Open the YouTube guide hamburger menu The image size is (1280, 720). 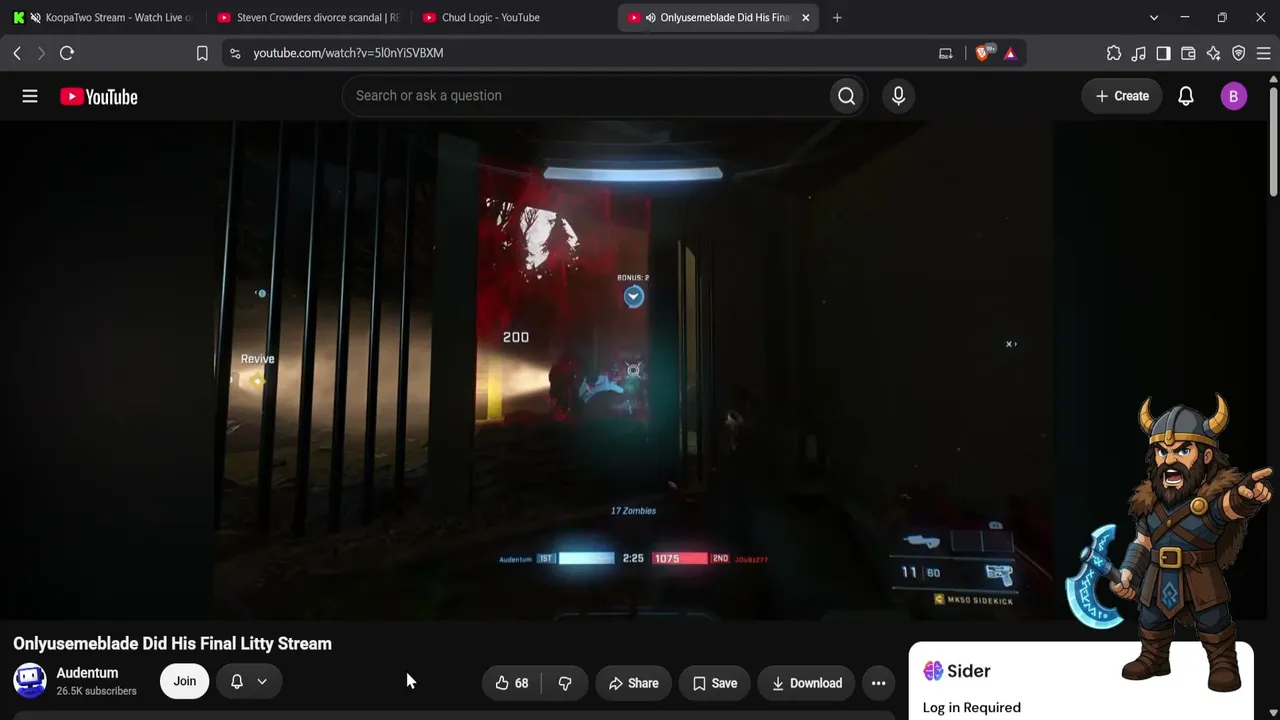30,96
